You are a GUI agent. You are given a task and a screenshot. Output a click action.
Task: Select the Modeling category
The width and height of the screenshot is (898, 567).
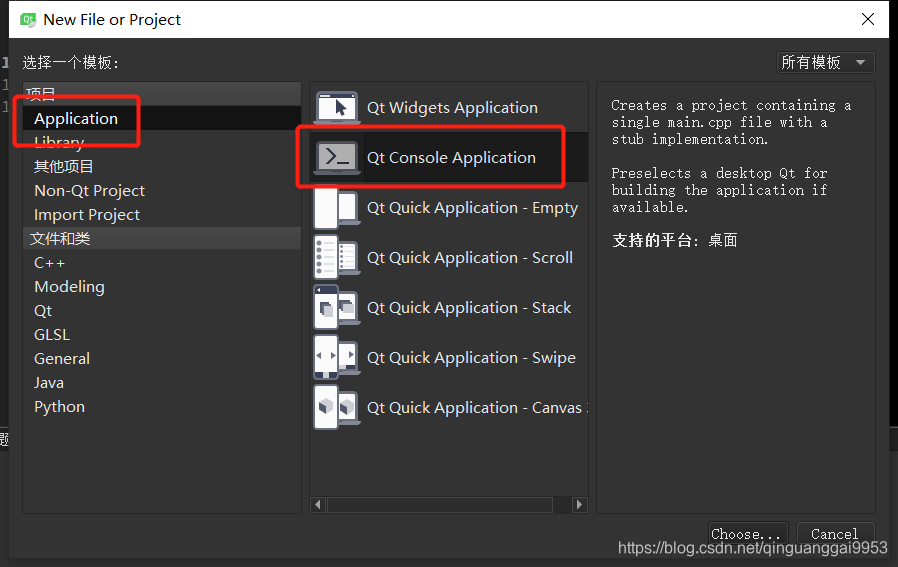point(162,287)
